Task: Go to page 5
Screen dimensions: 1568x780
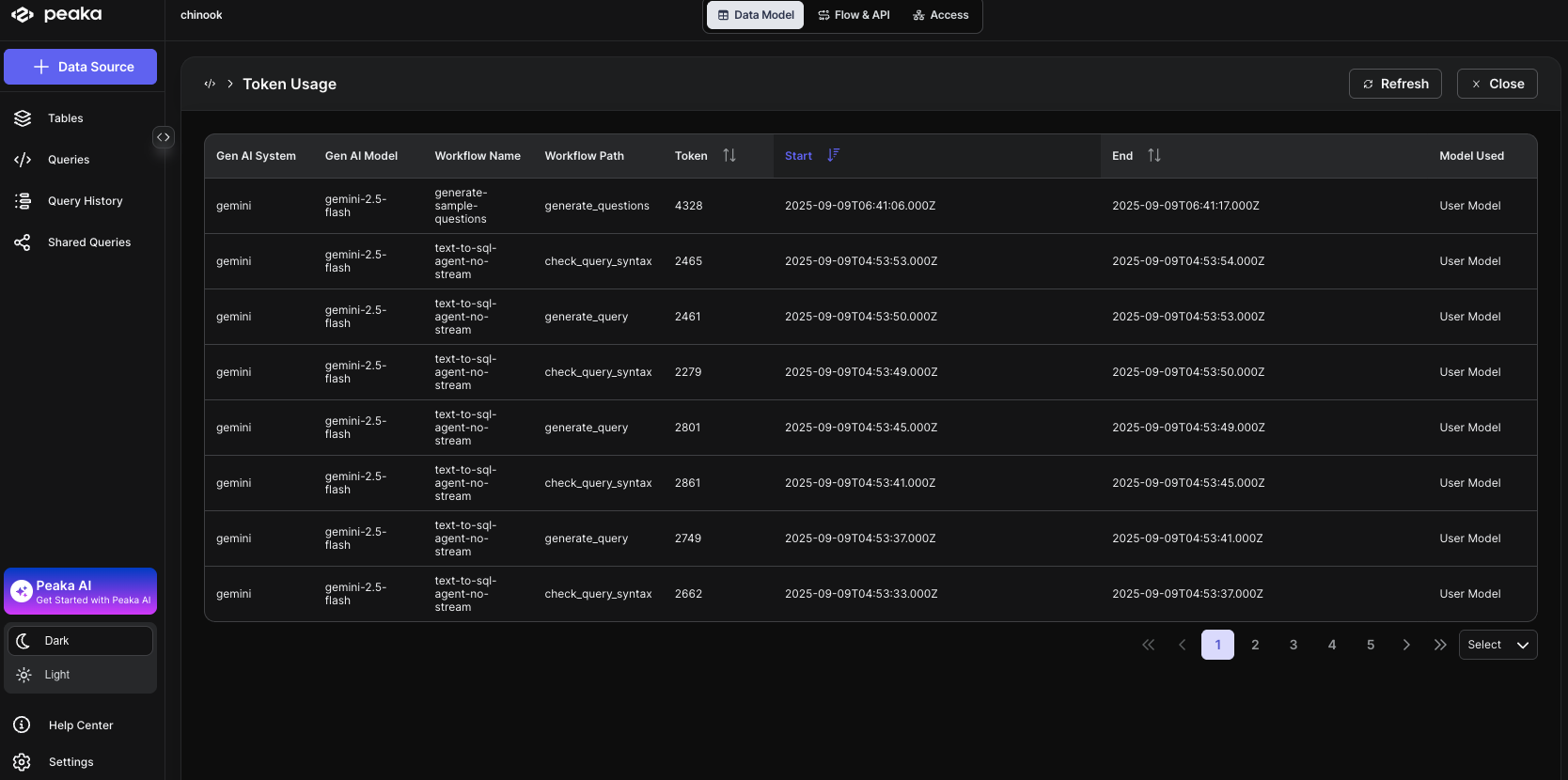Action: pyautogui.click(x=1371, y=645)
